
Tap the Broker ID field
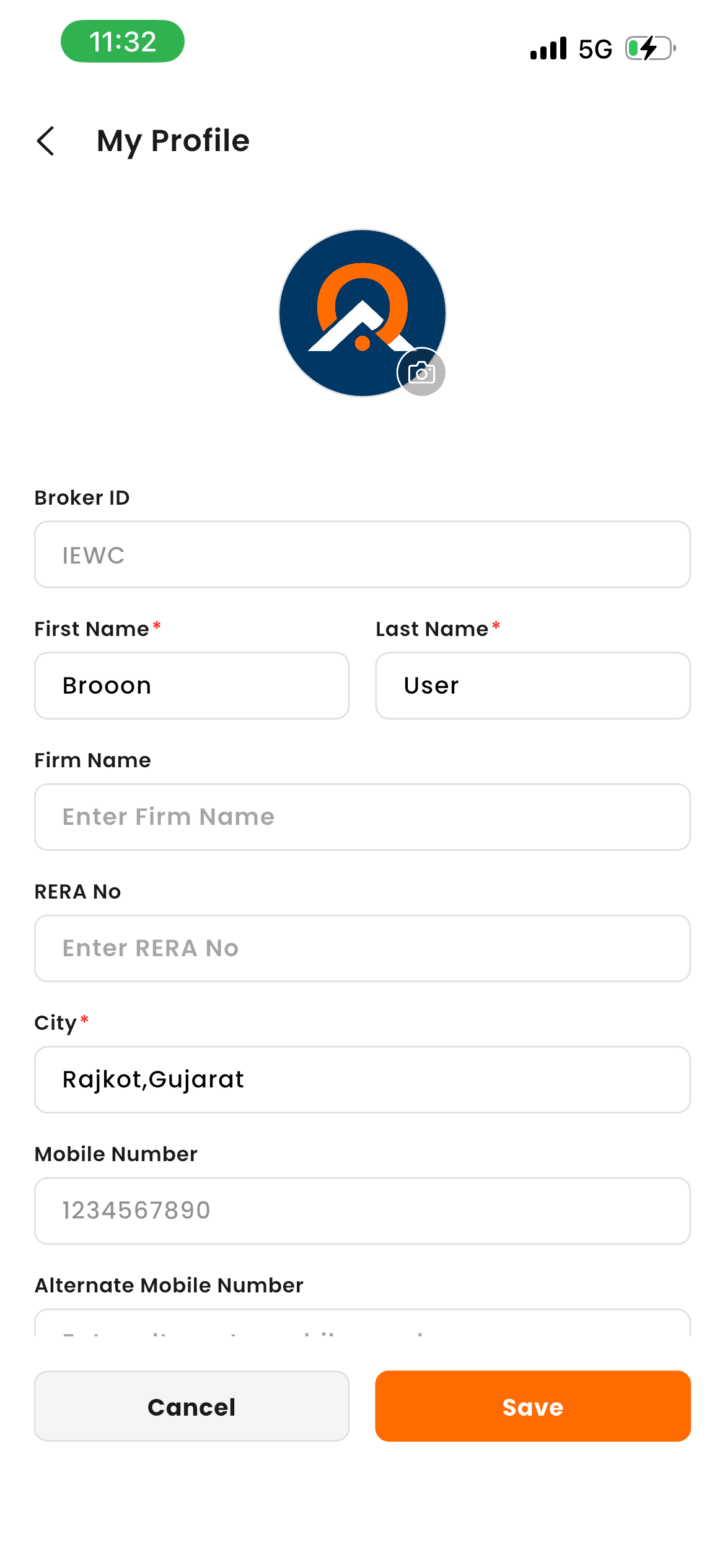(x=362, y=555)
